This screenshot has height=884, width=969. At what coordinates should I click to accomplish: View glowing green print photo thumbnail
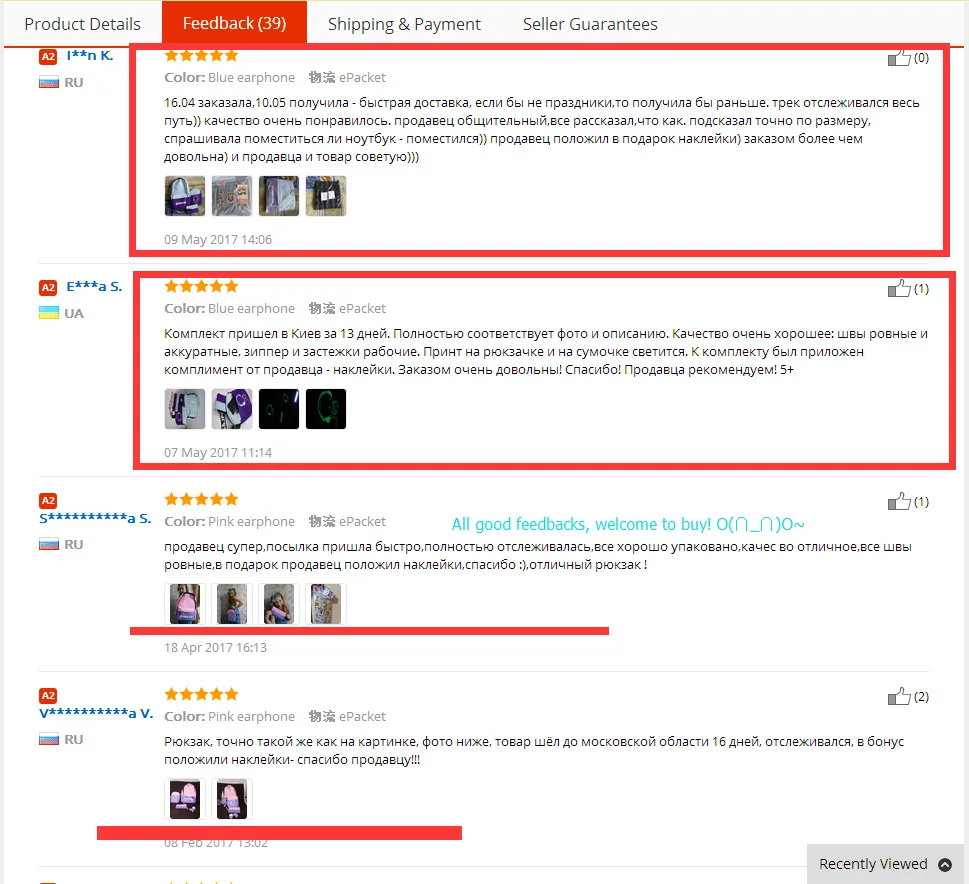(x=326, y=409)
